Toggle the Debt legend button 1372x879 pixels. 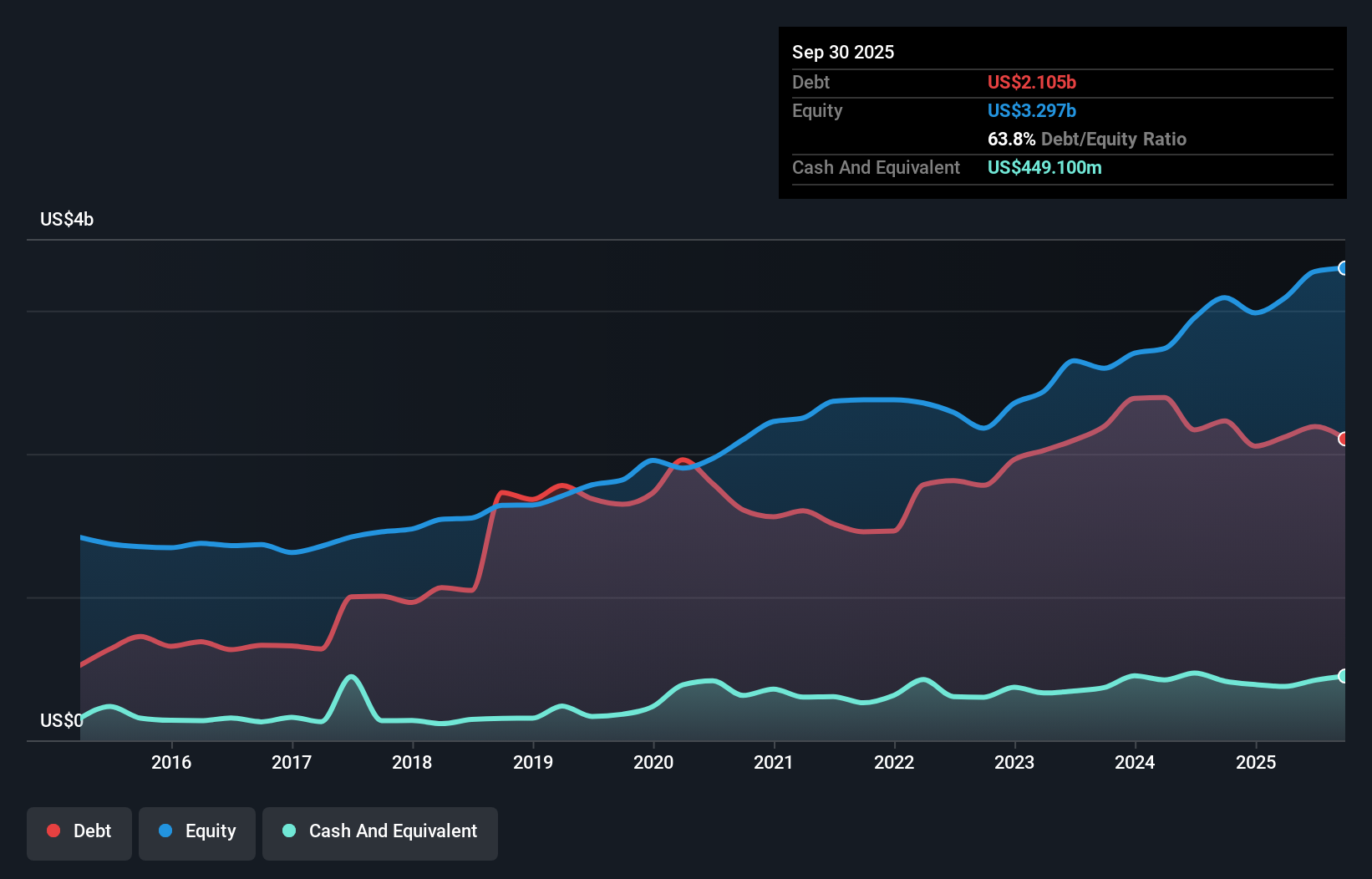pyautogui.click(x=79, y=833)
